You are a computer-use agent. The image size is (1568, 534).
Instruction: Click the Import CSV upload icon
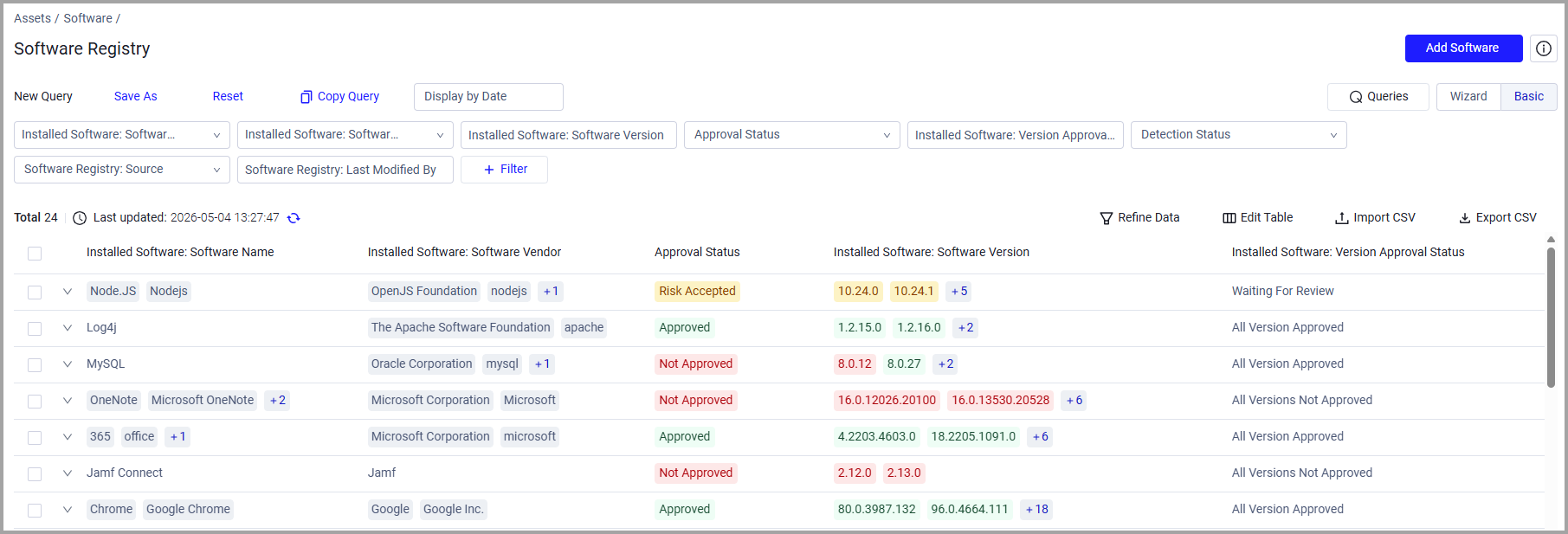(x=1341, y=218)
